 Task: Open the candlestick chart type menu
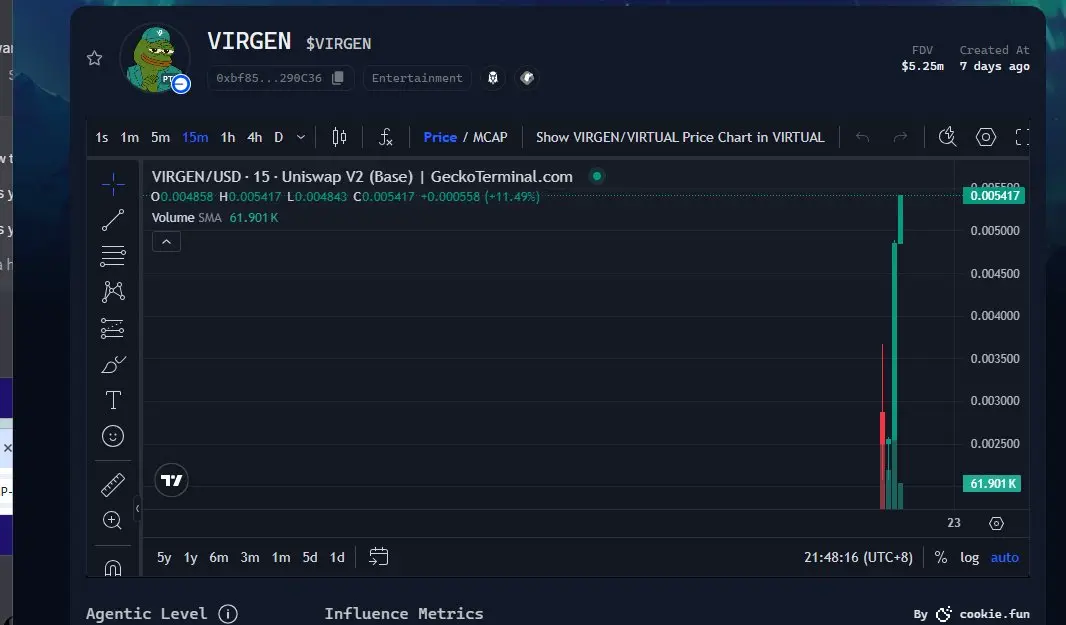(339, 137)
